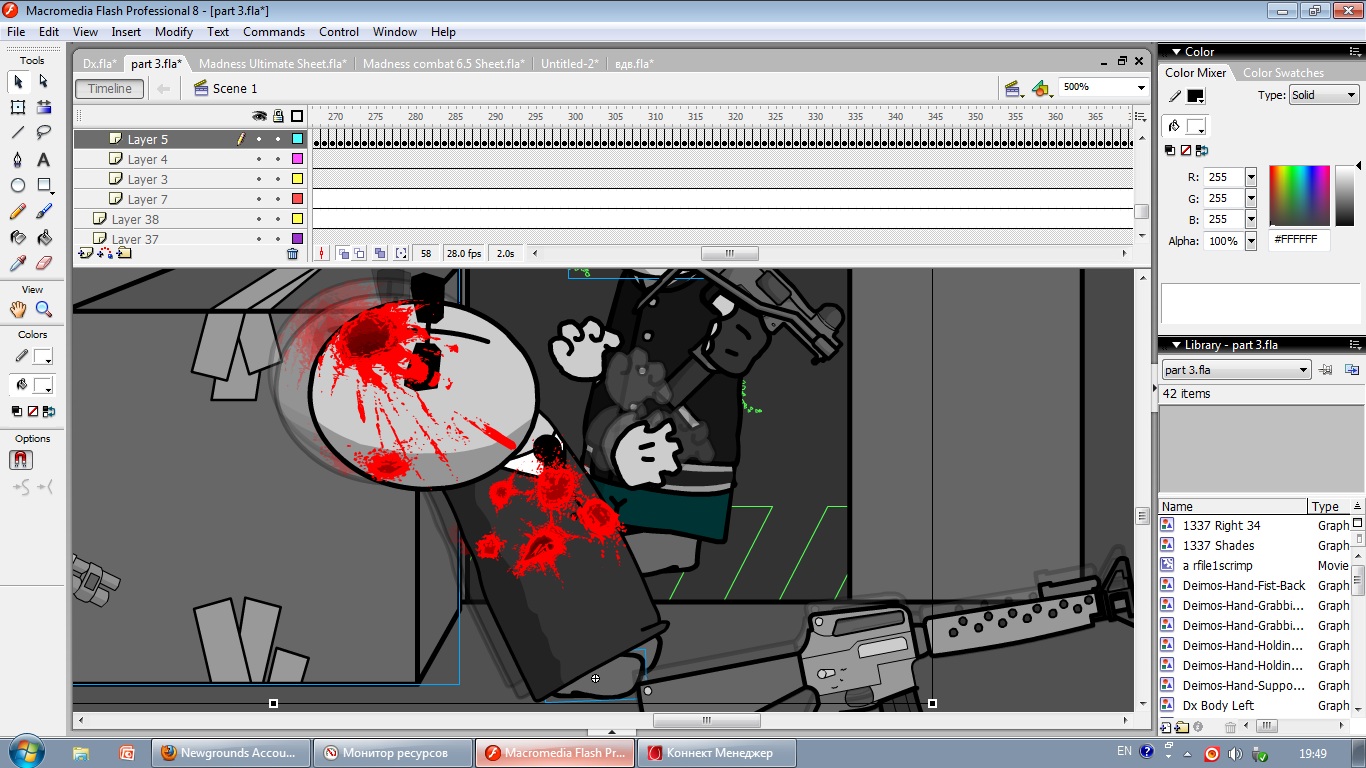The image size is (1366, 768).
Task: Select the Subselection tool
Action: tap(43, 81)
